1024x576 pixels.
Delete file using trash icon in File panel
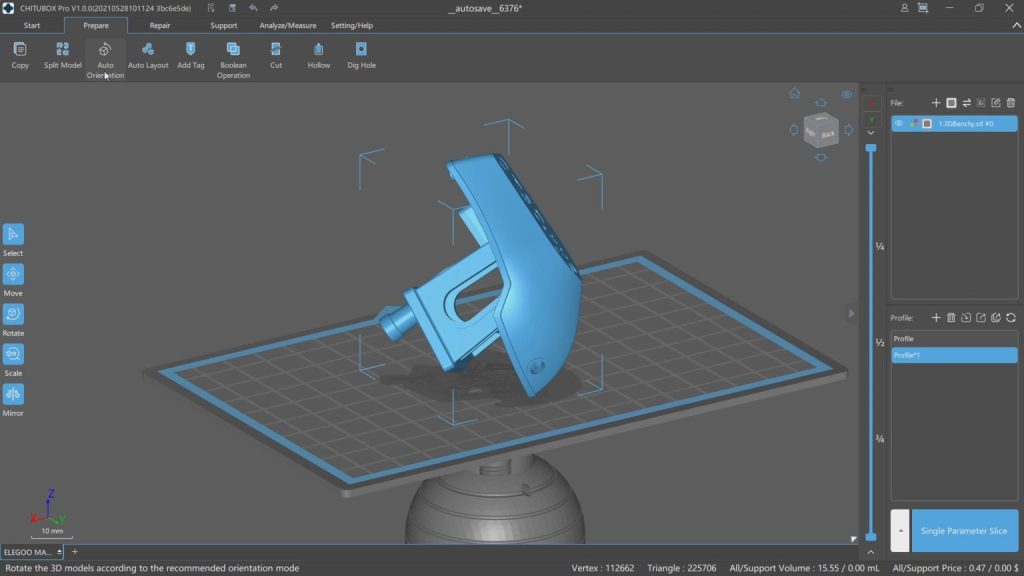(1011, 103)
